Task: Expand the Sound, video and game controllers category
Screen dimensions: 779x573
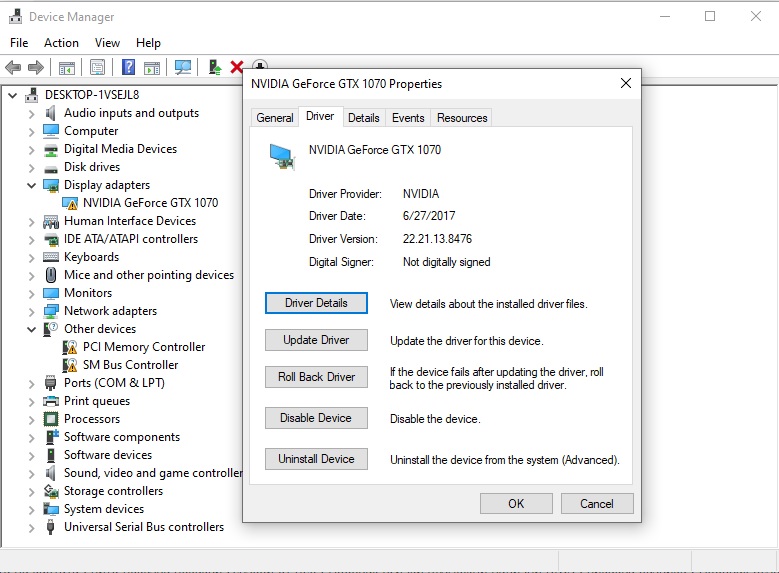Action: pyautogui.click(x=31, y=474)
